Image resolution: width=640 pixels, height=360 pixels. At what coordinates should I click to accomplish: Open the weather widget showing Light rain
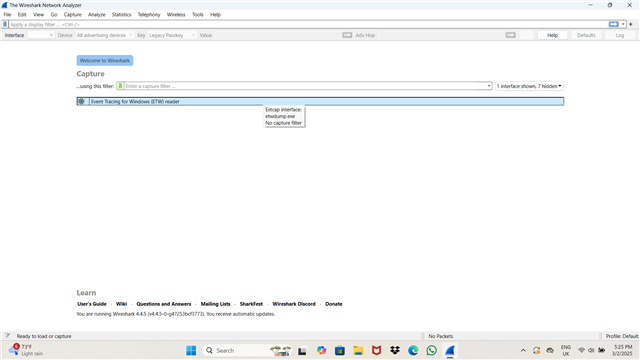pos(25,350)
